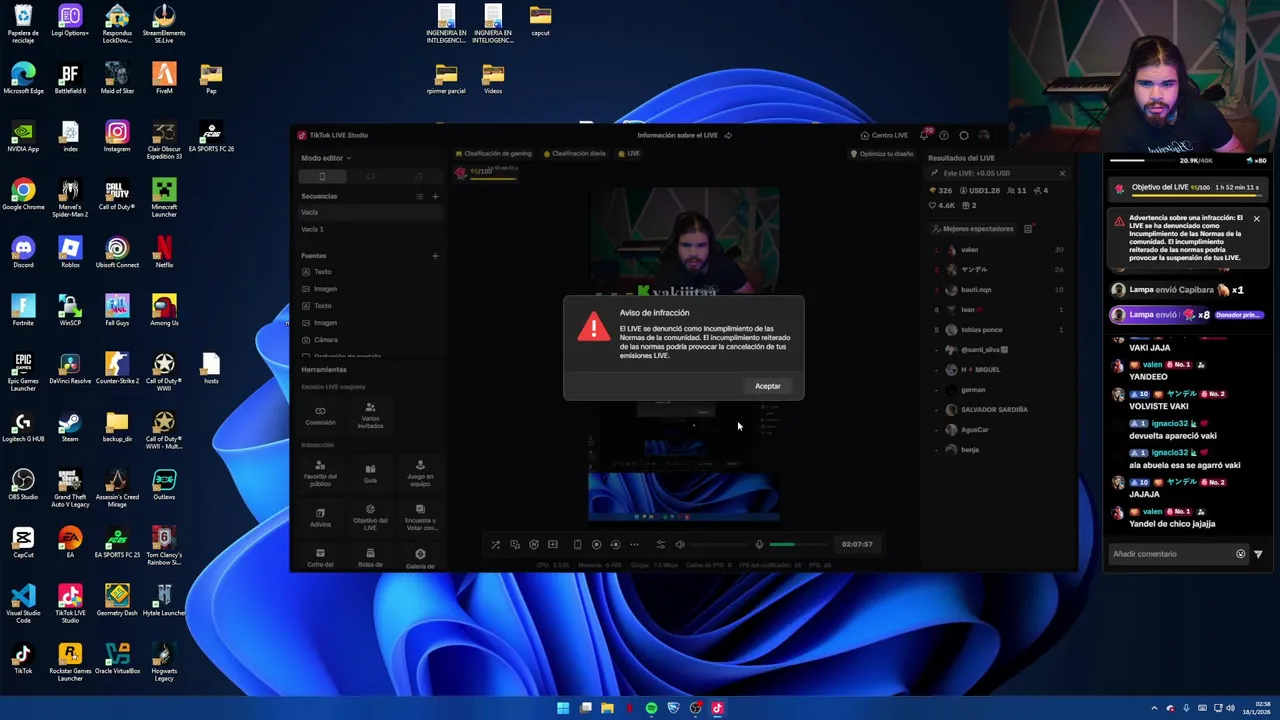The image size is (1280, 720).
Task: Click the record button in bottom toolbar
Action: pyautogui.click(x=596, y=545)
